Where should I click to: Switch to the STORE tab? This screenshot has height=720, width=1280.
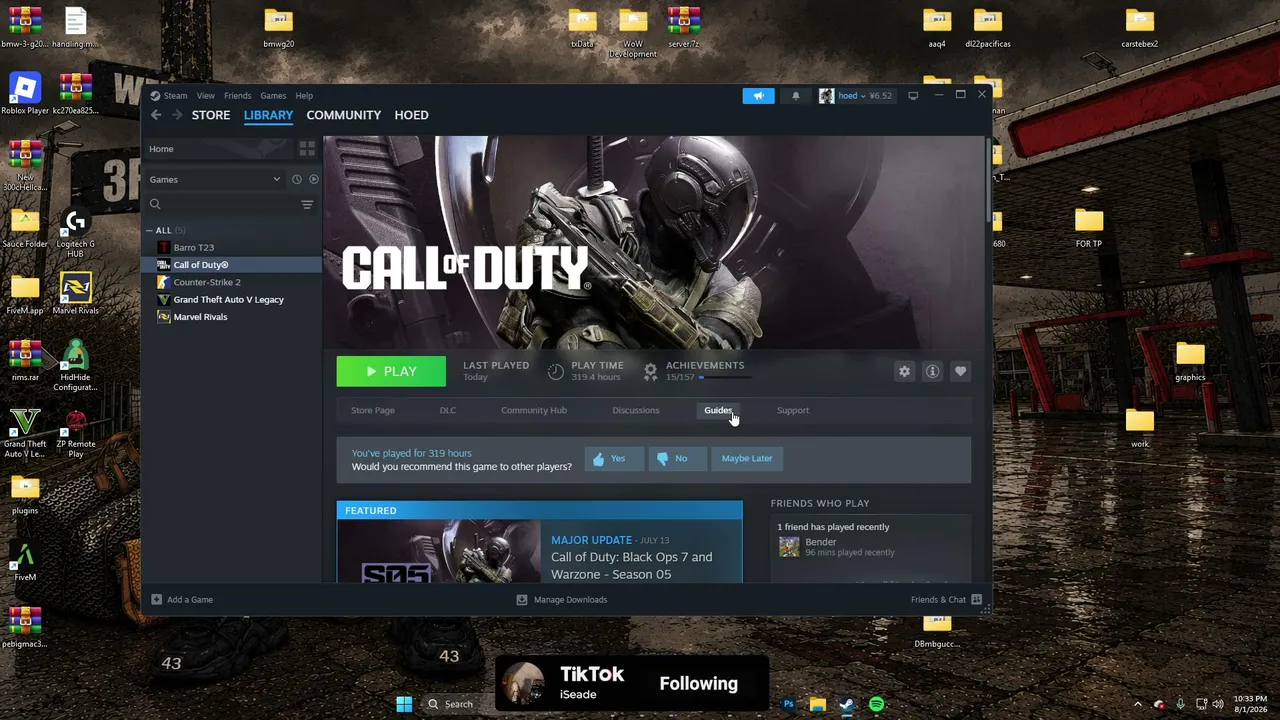[211, 115]
